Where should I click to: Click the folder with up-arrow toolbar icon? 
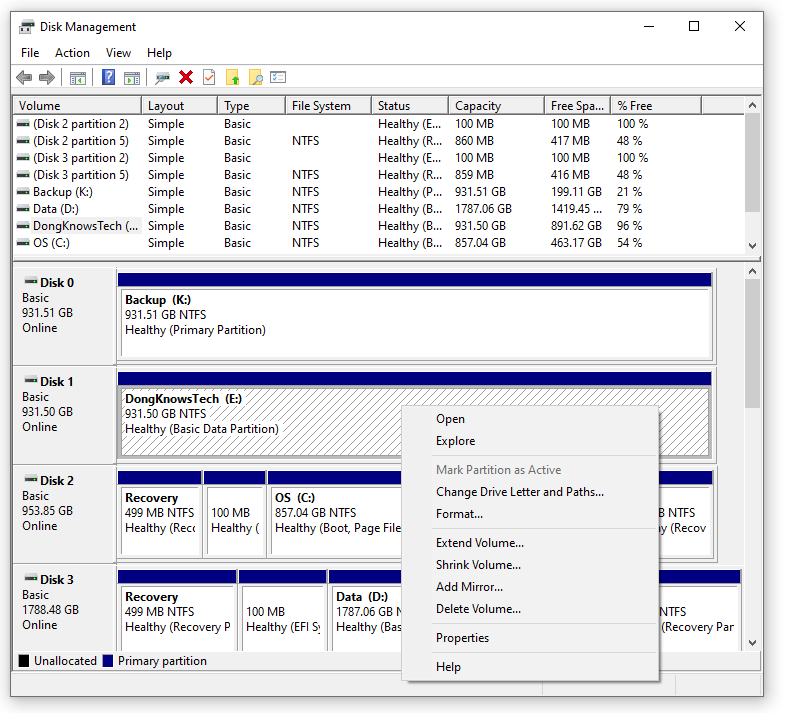[x=232, y=78]
